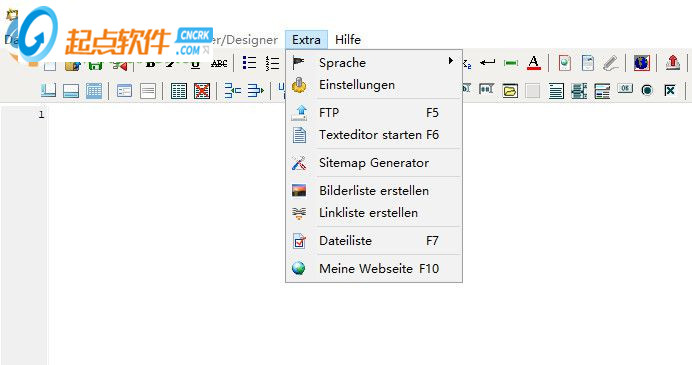Open Einstellungen from the Extra menu

(374, 85)
